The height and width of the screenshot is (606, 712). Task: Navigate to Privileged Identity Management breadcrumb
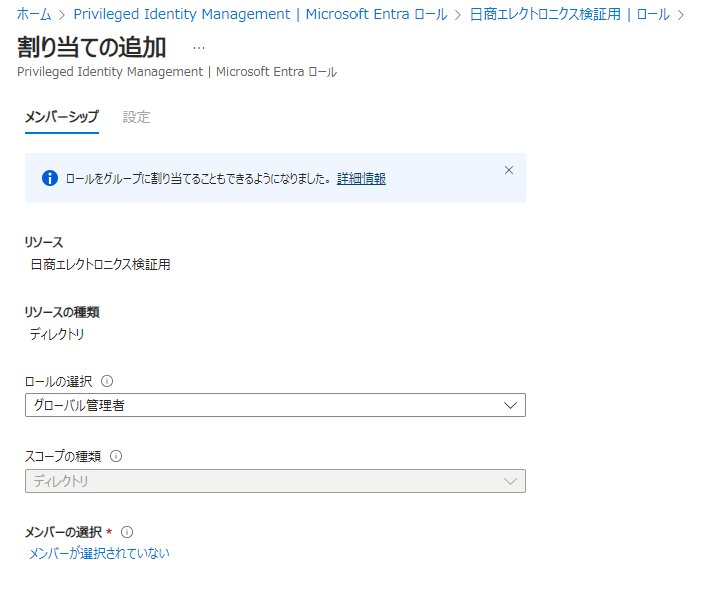click(260, 15)
